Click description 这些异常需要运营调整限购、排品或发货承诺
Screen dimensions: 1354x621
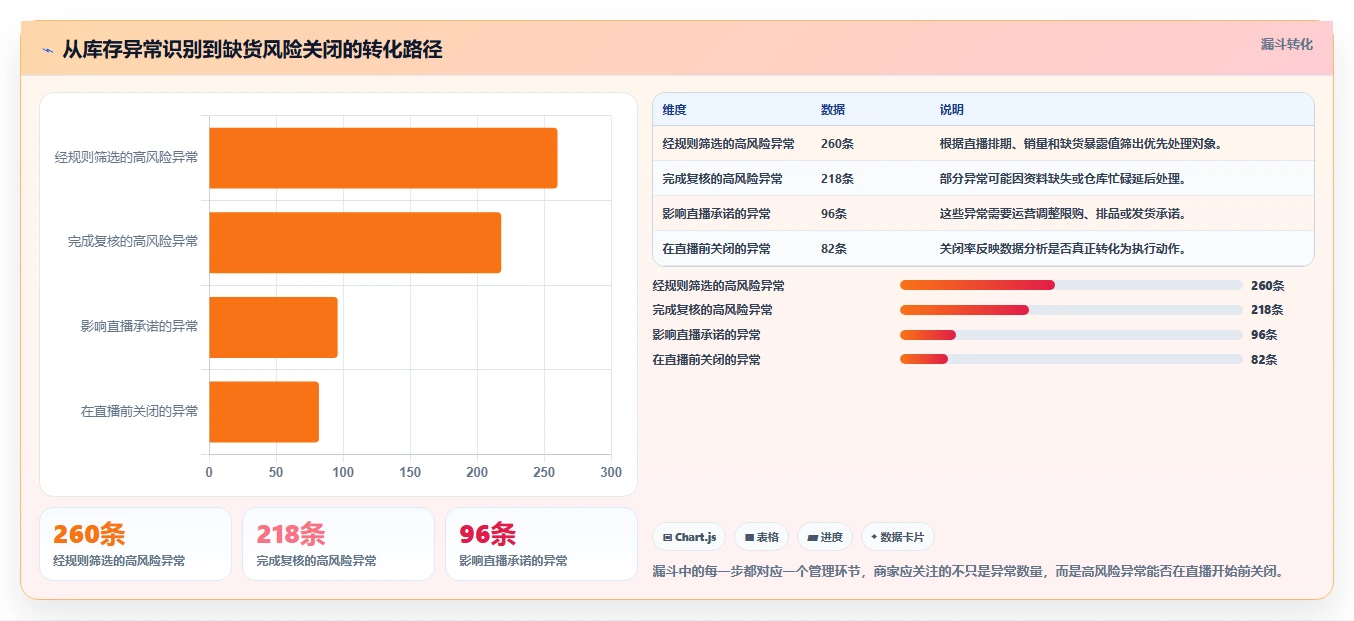1062,214
